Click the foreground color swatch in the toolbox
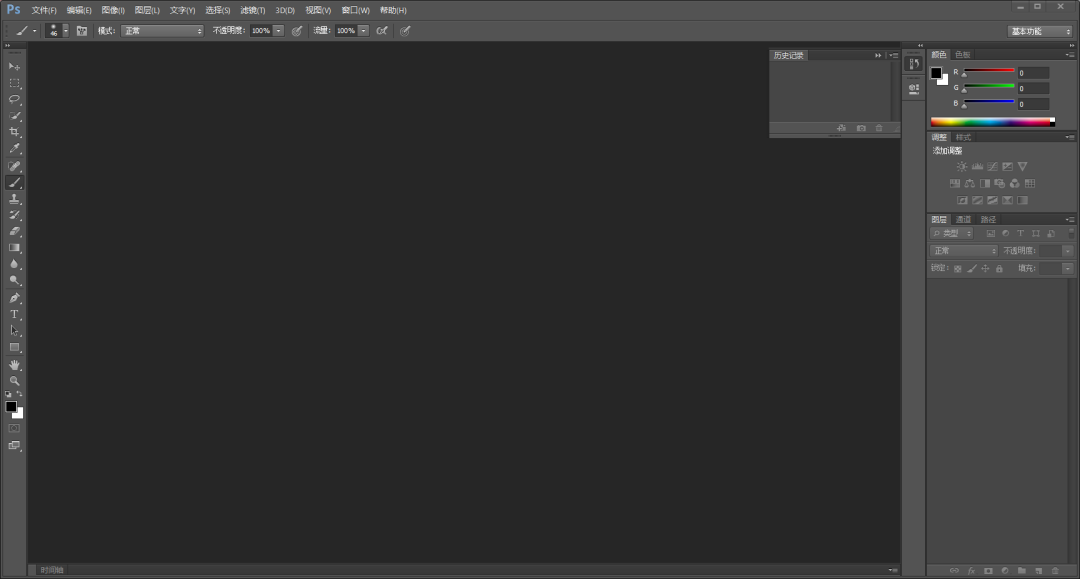This screenshot has height=579, width=1080. [11, 406]
